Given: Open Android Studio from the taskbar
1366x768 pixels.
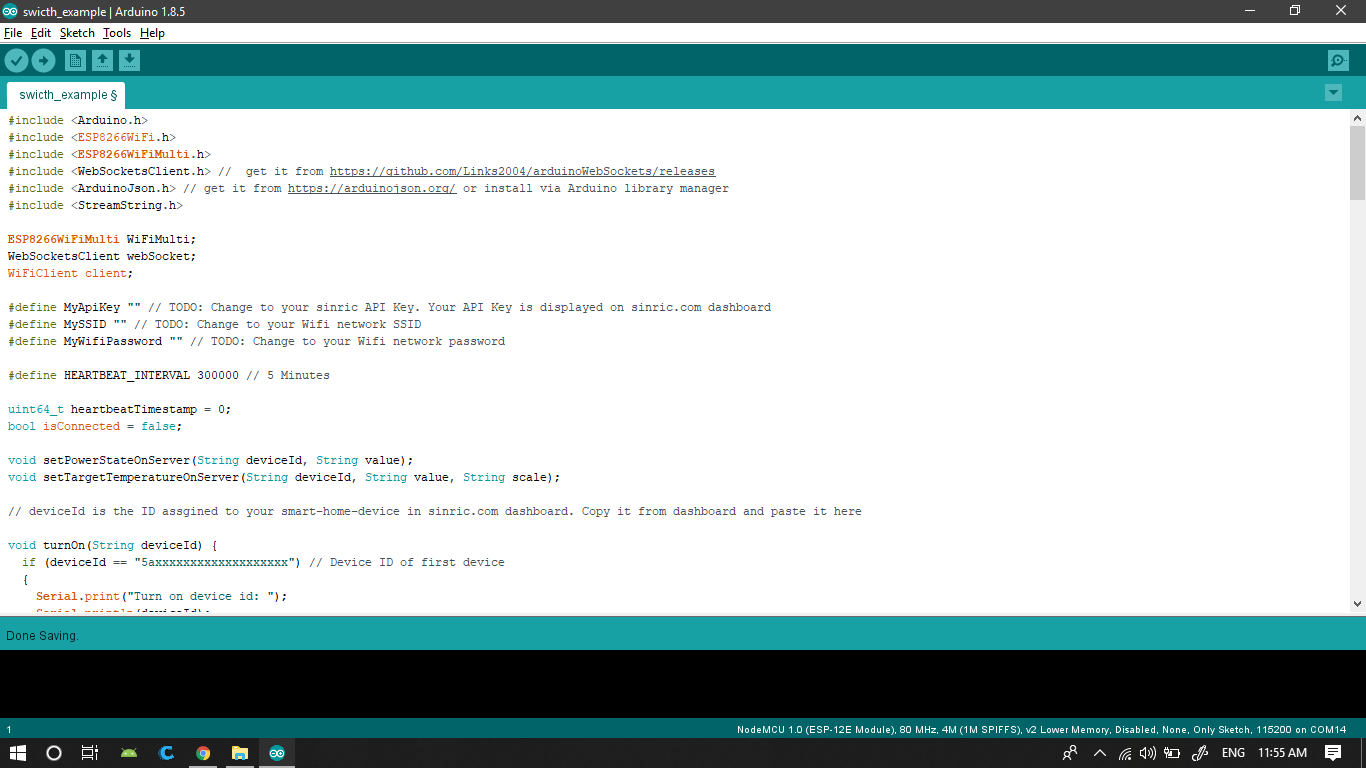Looking at the screenshot, I should pyautogui.click(x=129, y=753).
